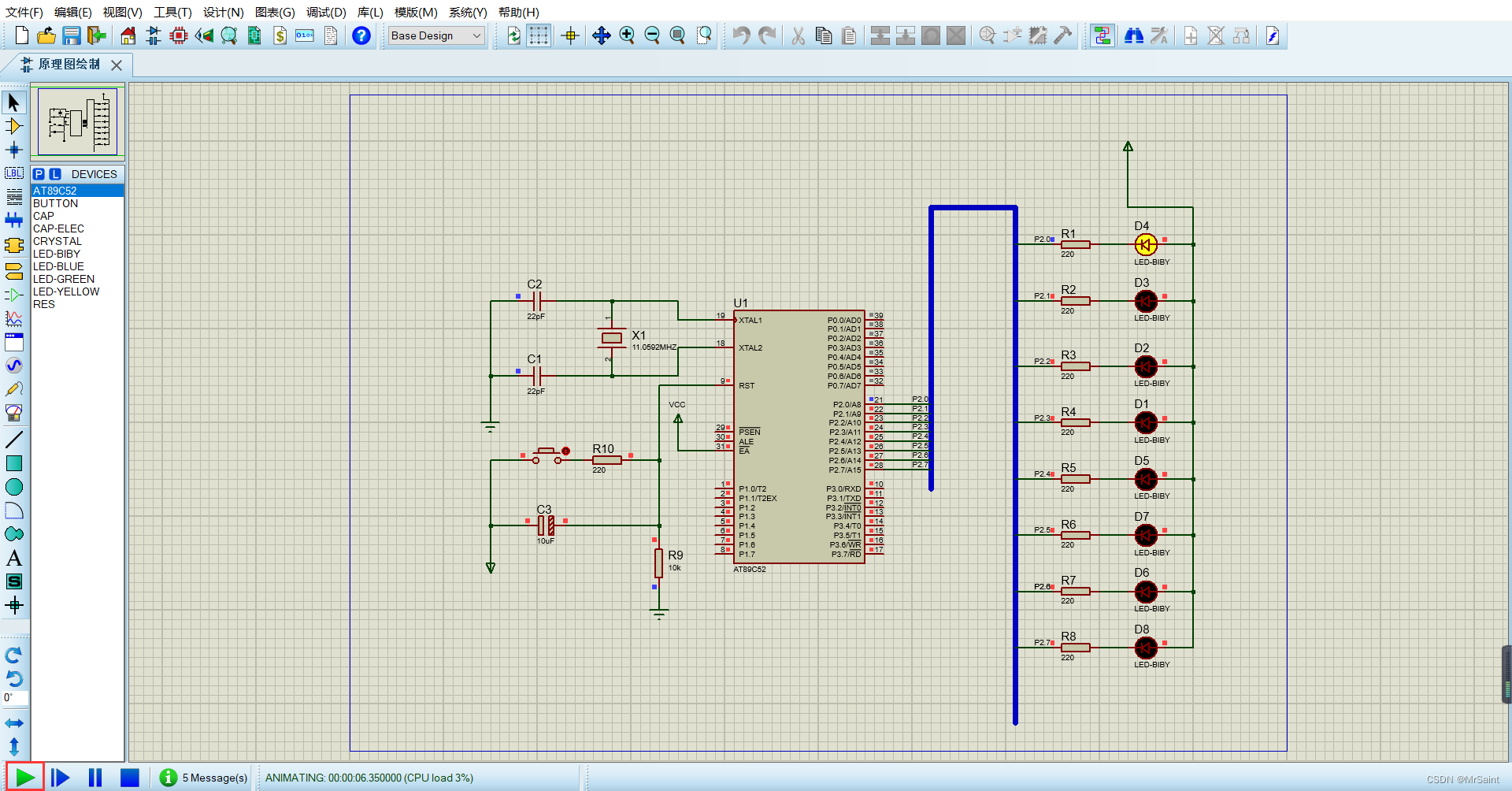This screenshot has width=1512, height=791.
Task: Switch to the 原理图绘制 tab
Action: click(x=69, y=65)
